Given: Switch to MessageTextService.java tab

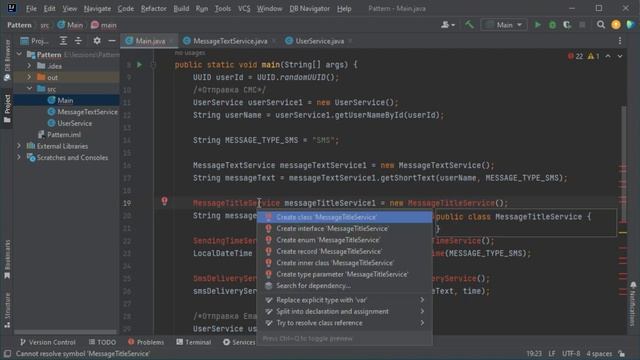Looking at the screenshot, I should 230,41.
